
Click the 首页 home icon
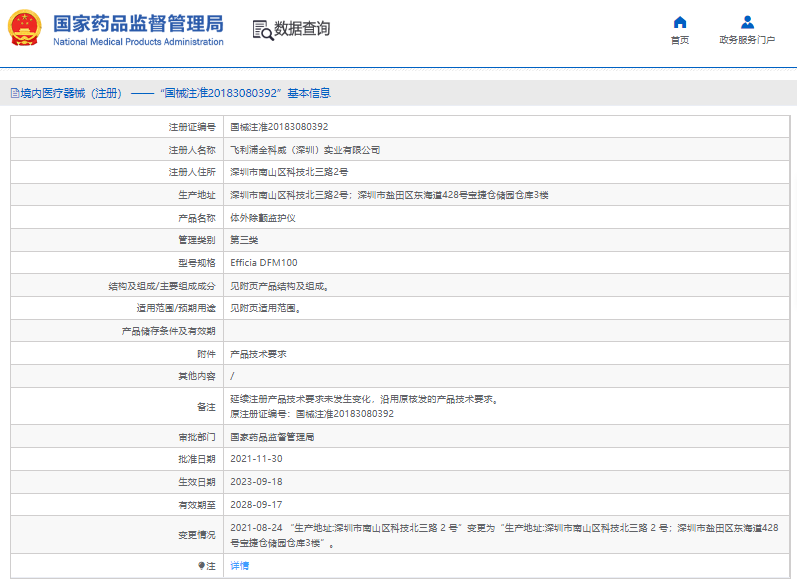680,22
